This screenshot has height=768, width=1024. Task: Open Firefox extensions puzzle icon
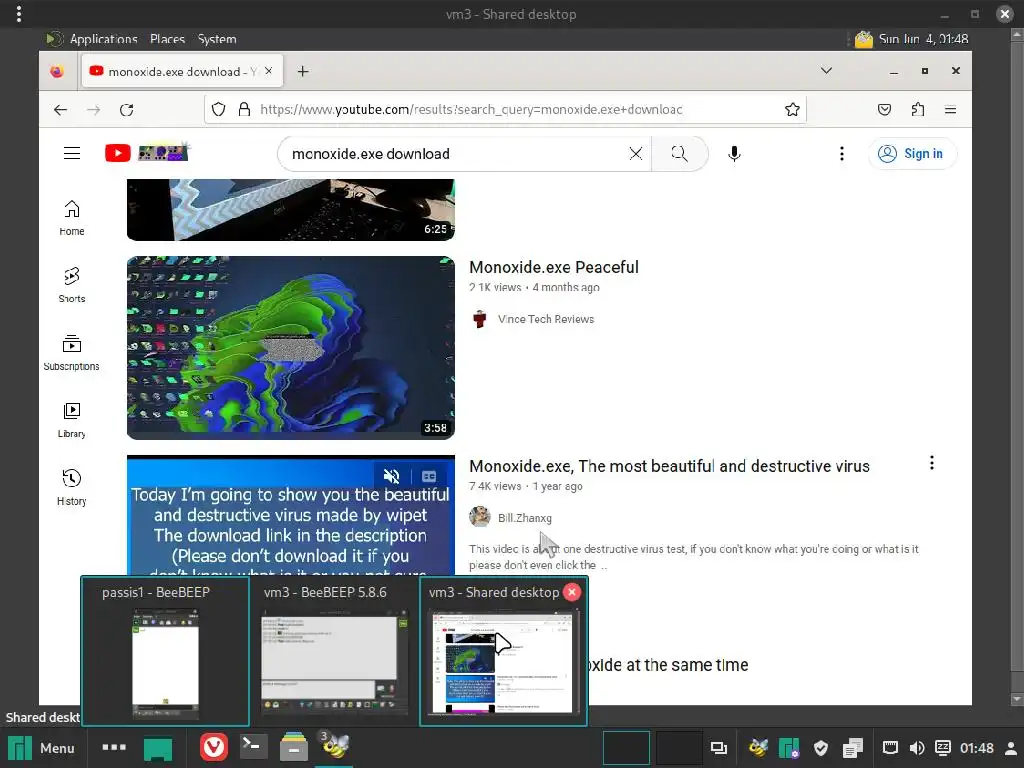pyautogui.click(x=918, y=110)
